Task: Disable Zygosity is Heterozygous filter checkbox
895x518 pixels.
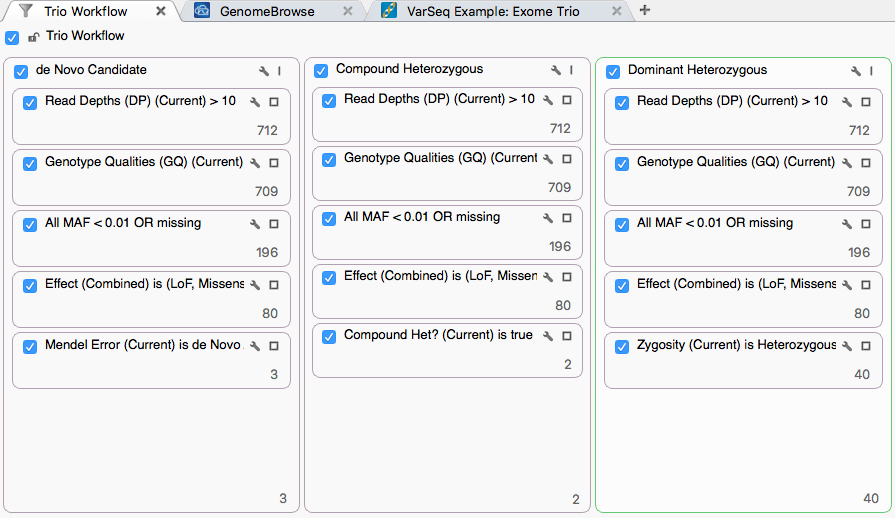Action: (x=622, y=346)
